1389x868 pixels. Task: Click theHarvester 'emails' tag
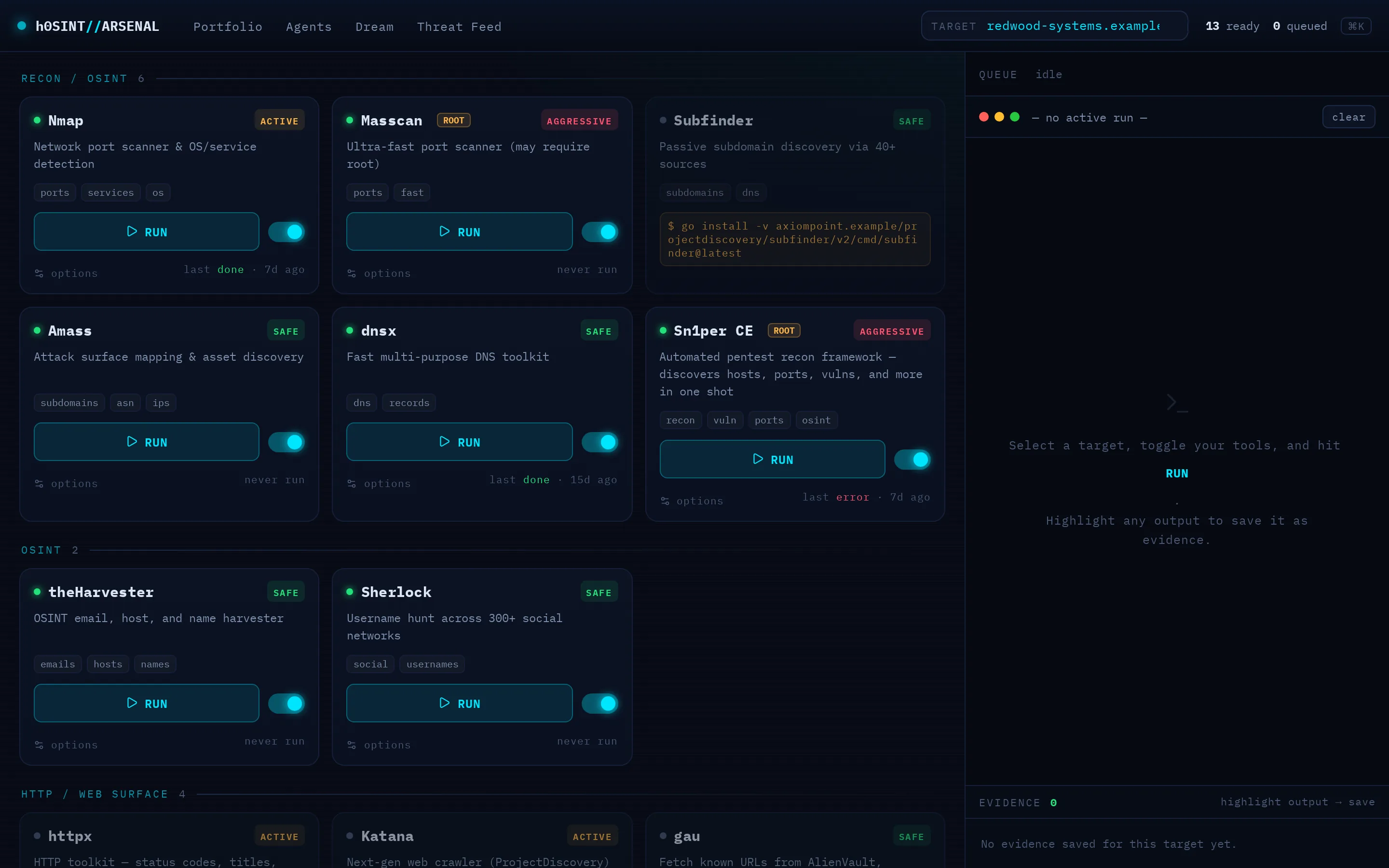(57, 664)
